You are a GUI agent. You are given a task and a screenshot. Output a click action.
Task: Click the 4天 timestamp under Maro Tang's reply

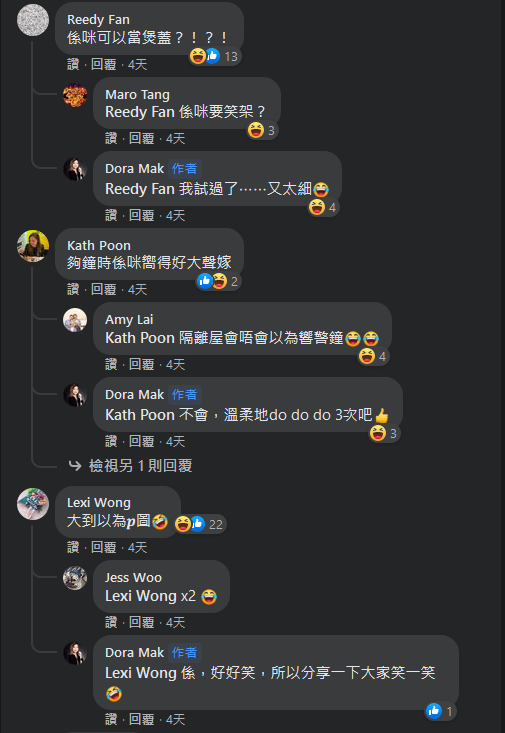(175, 138)
